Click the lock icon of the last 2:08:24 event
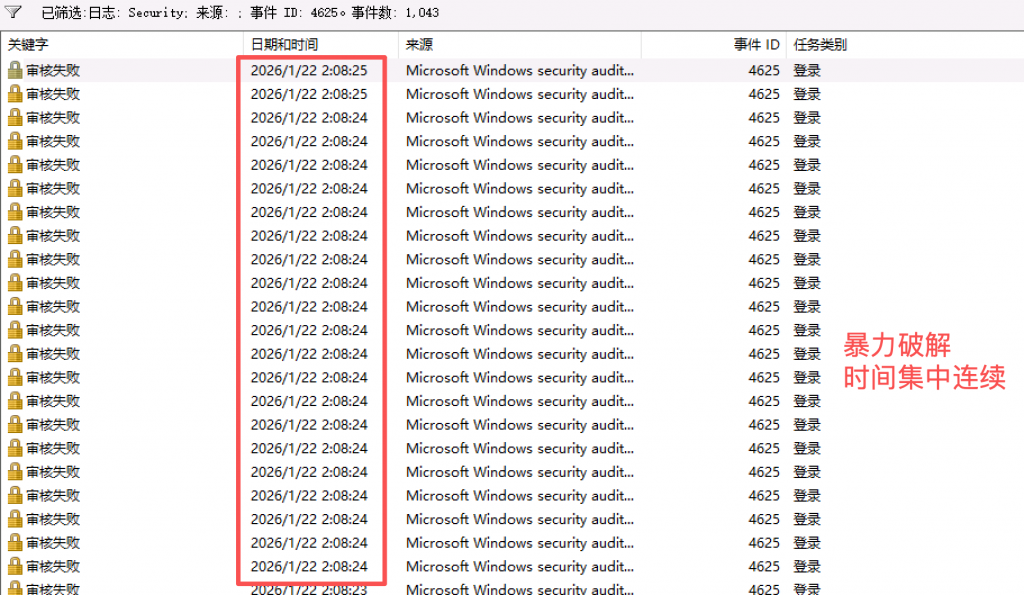Screen dimensions: 1024x595 point(15,566)
